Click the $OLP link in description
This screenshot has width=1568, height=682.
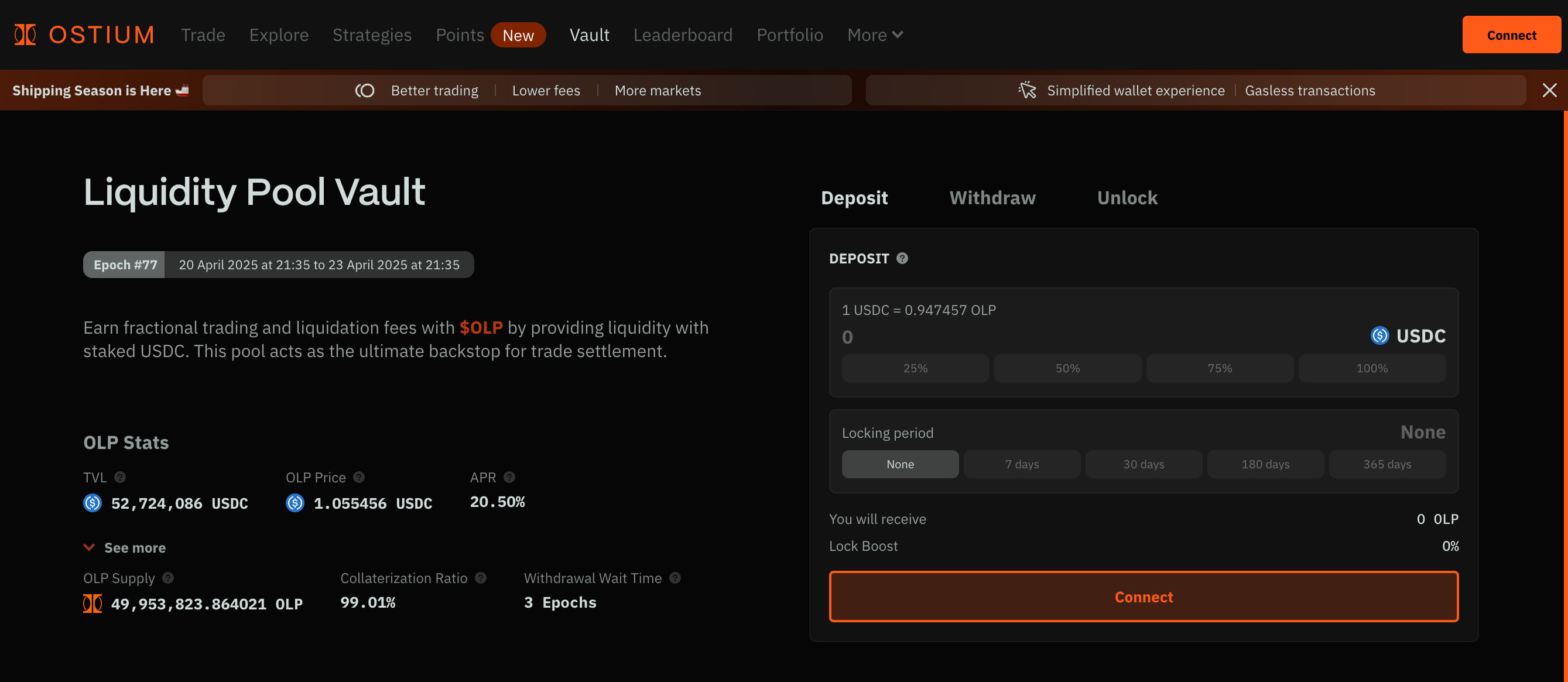[481, 328]
